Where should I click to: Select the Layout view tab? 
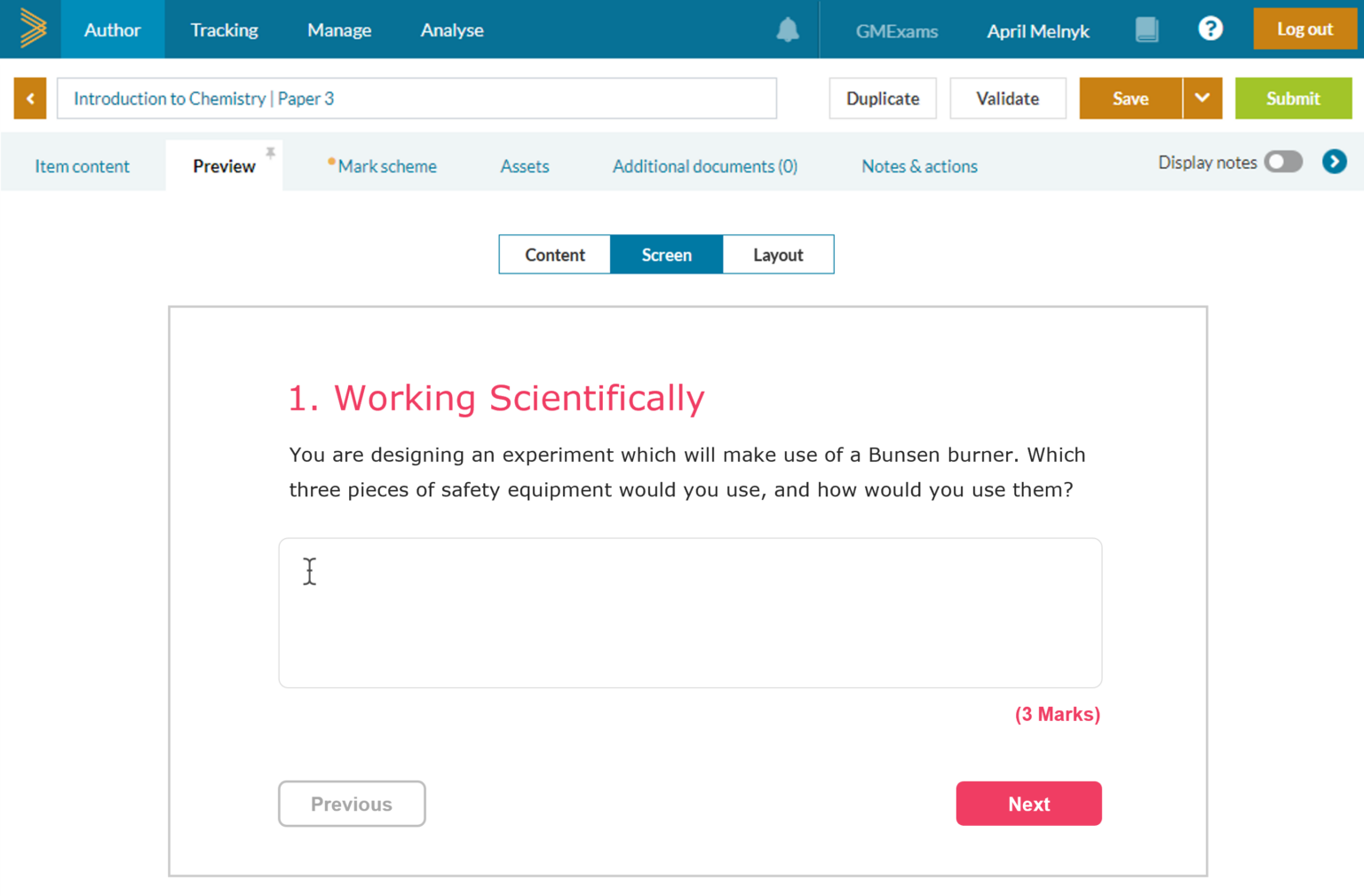[x=778, y=254]
